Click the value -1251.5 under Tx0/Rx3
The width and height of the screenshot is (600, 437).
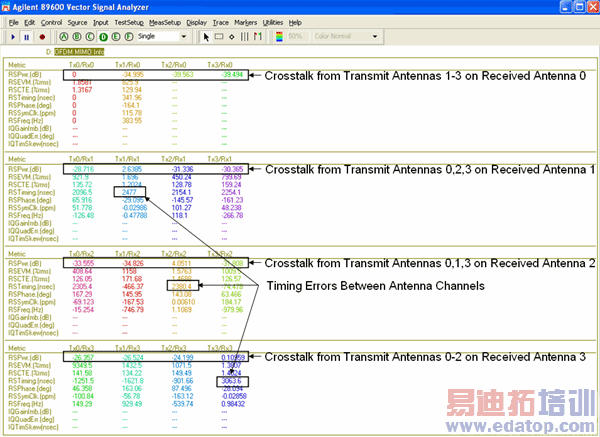click(83, 381)
